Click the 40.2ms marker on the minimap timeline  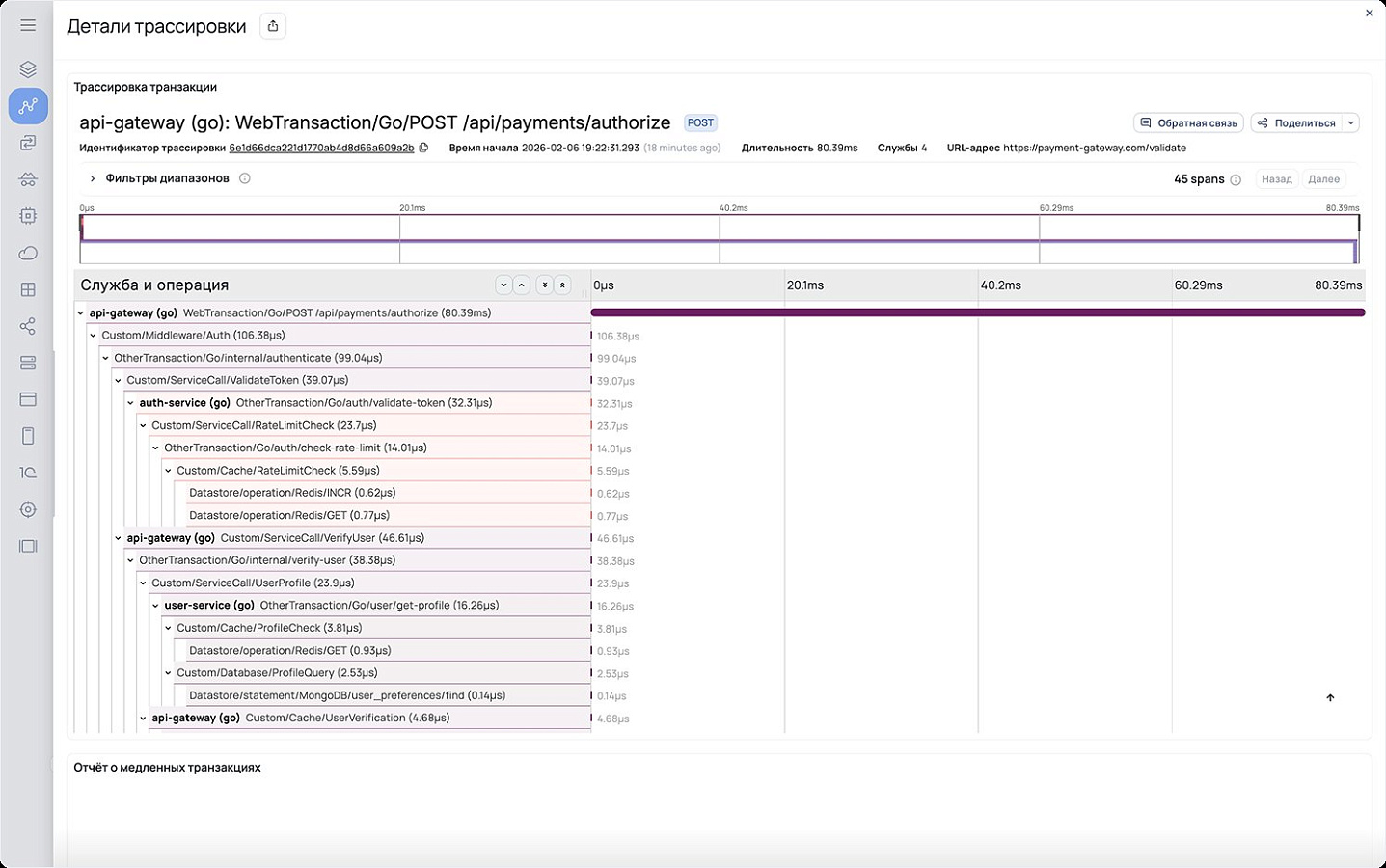point(733,208)
